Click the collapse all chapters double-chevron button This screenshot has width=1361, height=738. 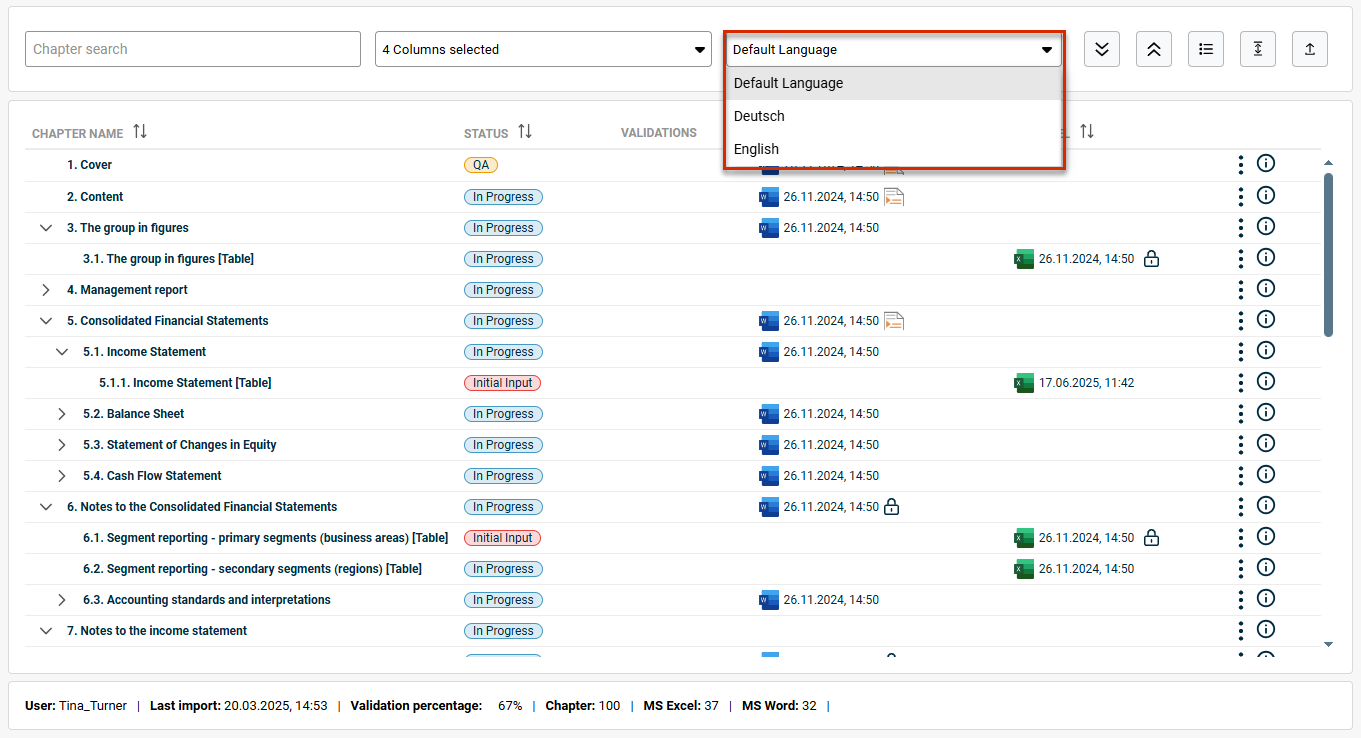1154,49
